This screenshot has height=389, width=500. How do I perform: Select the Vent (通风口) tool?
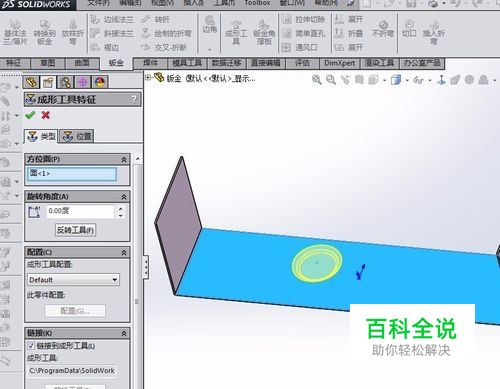(300, 47)
